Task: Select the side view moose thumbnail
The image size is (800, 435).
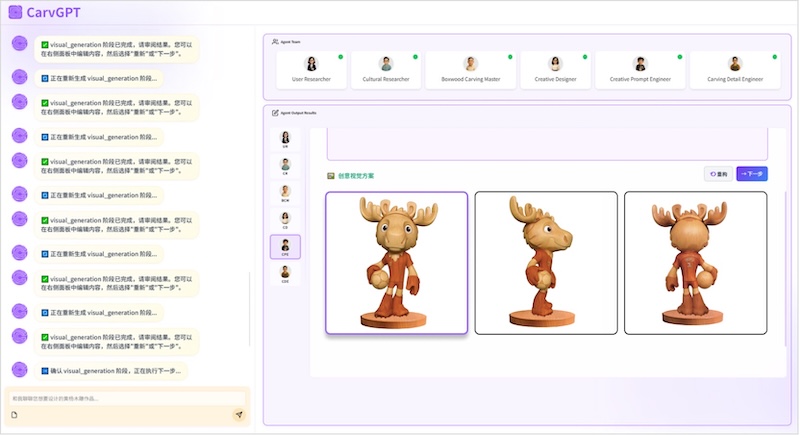Action: point(546,263)
